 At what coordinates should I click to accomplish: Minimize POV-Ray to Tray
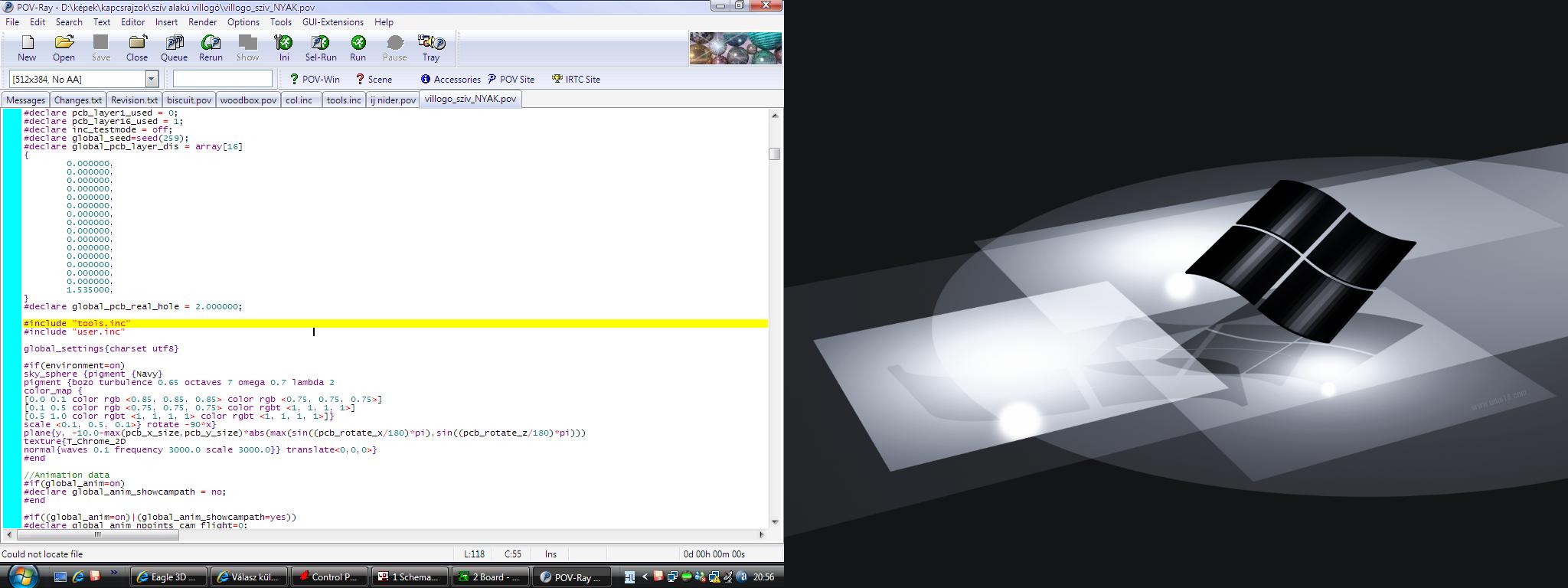pyautogui.click(x=431, y=47)
